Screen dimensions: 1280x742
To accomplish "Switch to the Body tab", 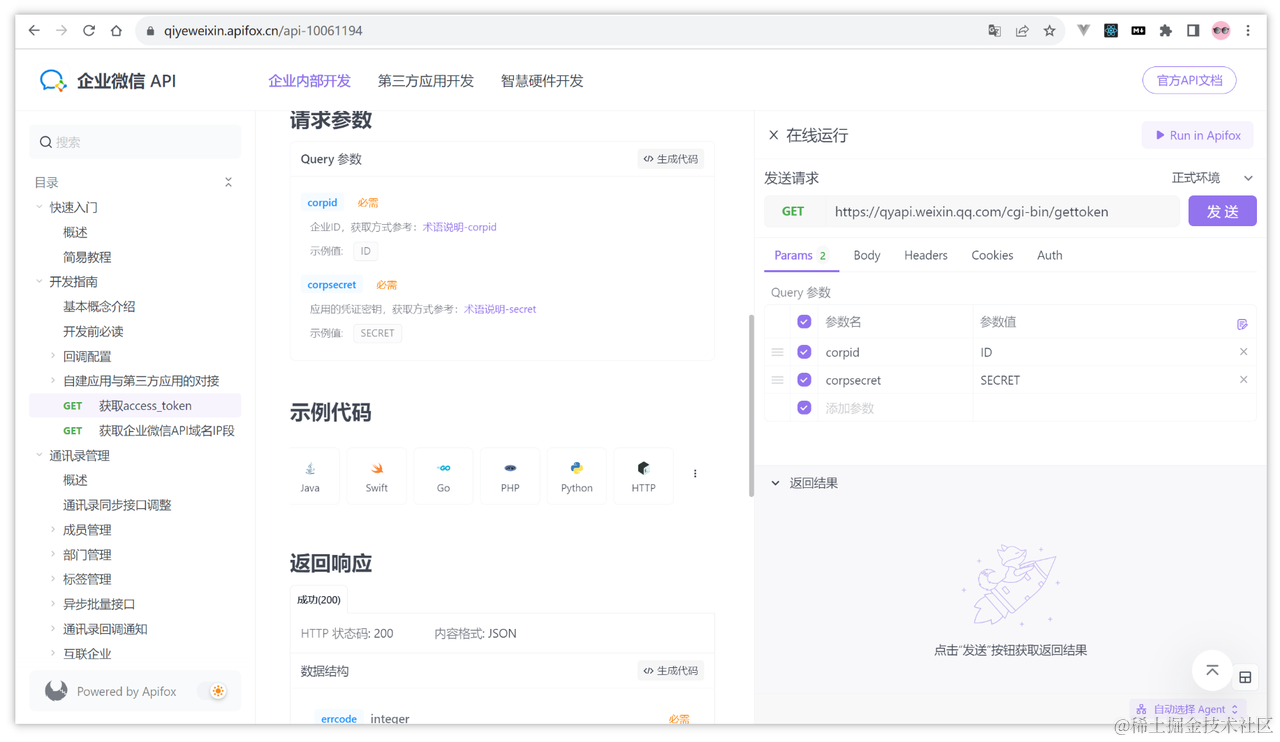I will click(x=867, y=256).
